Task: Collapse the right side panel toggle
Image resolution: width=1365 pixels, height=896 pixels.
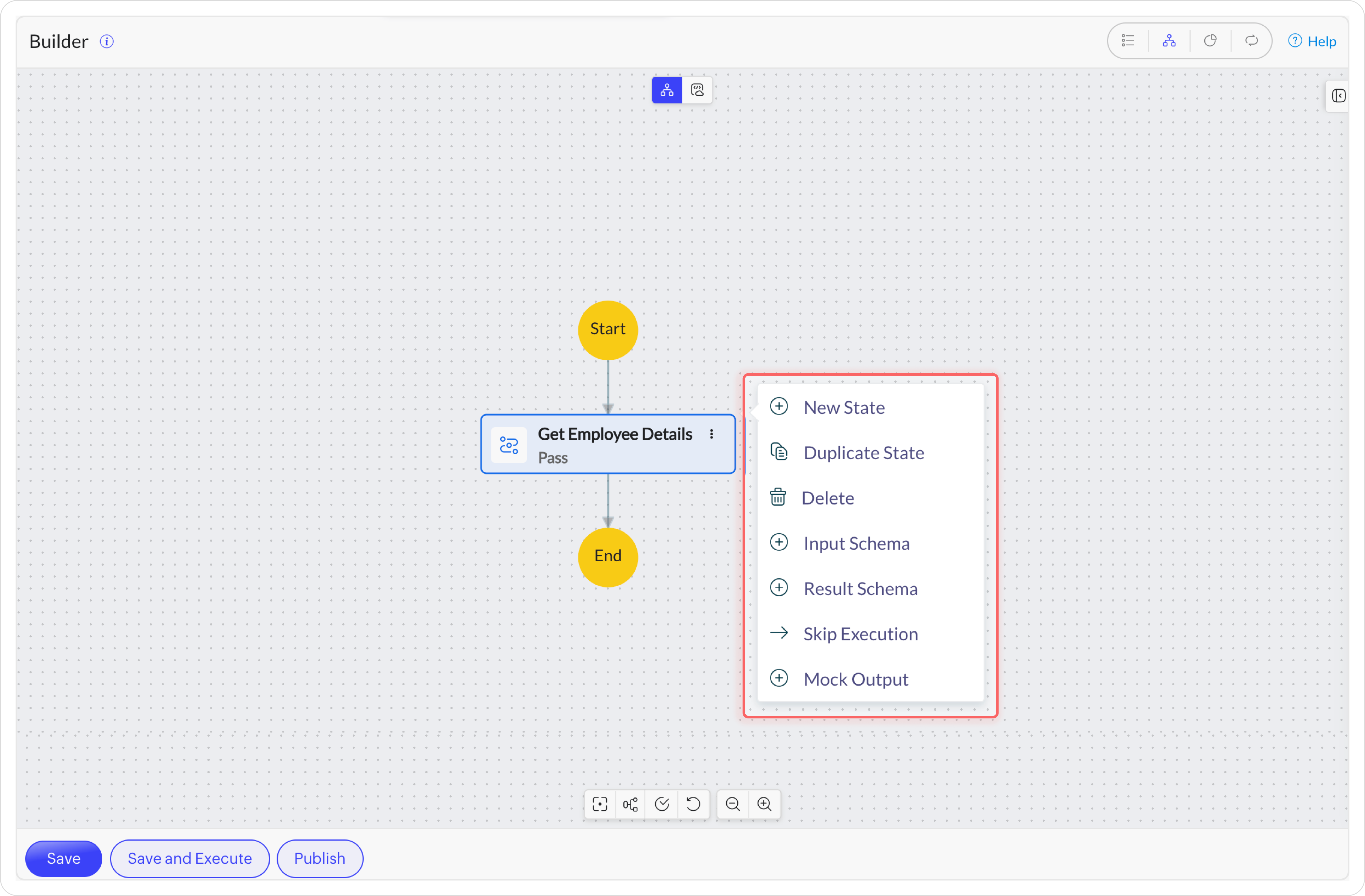Action: [1338, 96]
